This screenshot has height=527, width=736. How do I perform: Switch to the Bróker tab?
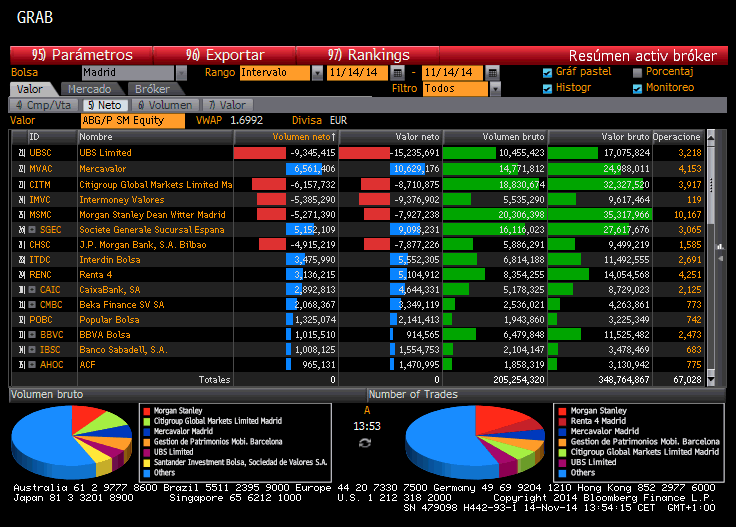point(152,89)
